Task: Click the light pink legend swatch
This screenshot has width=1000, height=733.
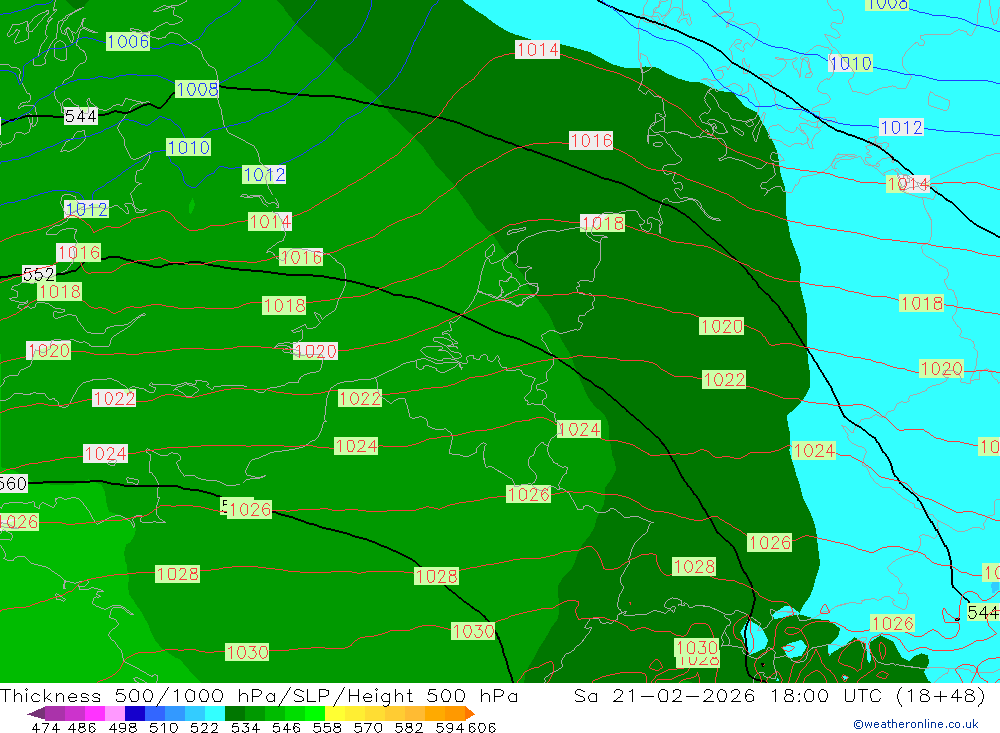Action: point(115,713)
